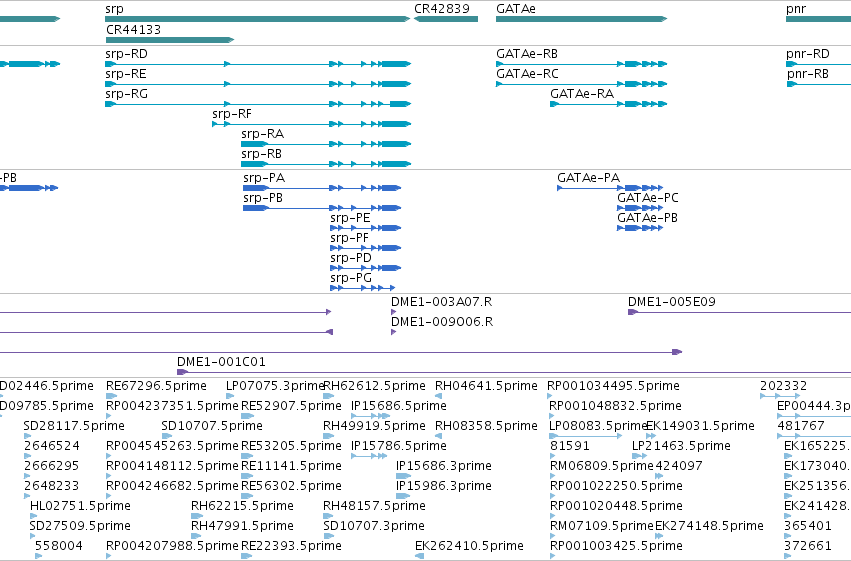The height and width of the screenshot is (561, 851).
Task: Select the IP15986.3prime EST
Action: coord(403,496)
